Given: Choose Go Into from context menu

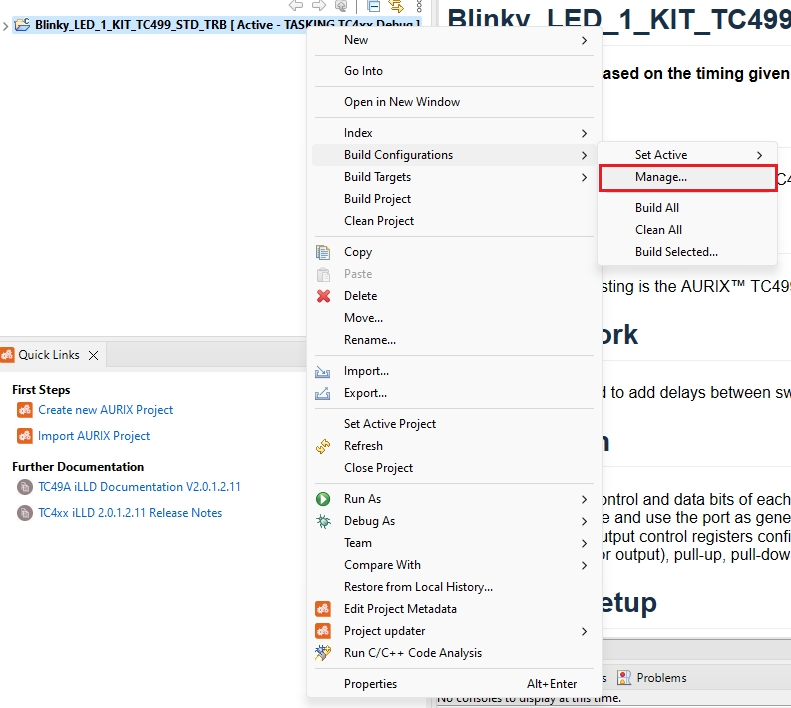Looking at the screenshot, I should (454, 71).
